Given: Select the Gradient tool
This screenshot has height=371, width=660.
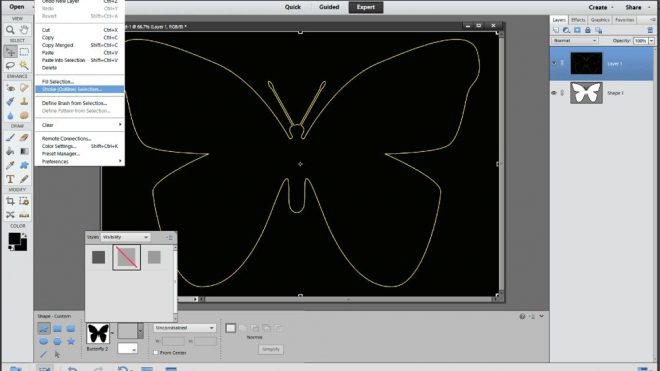Looking at the screenshot, I should click(x=24, y=151).
